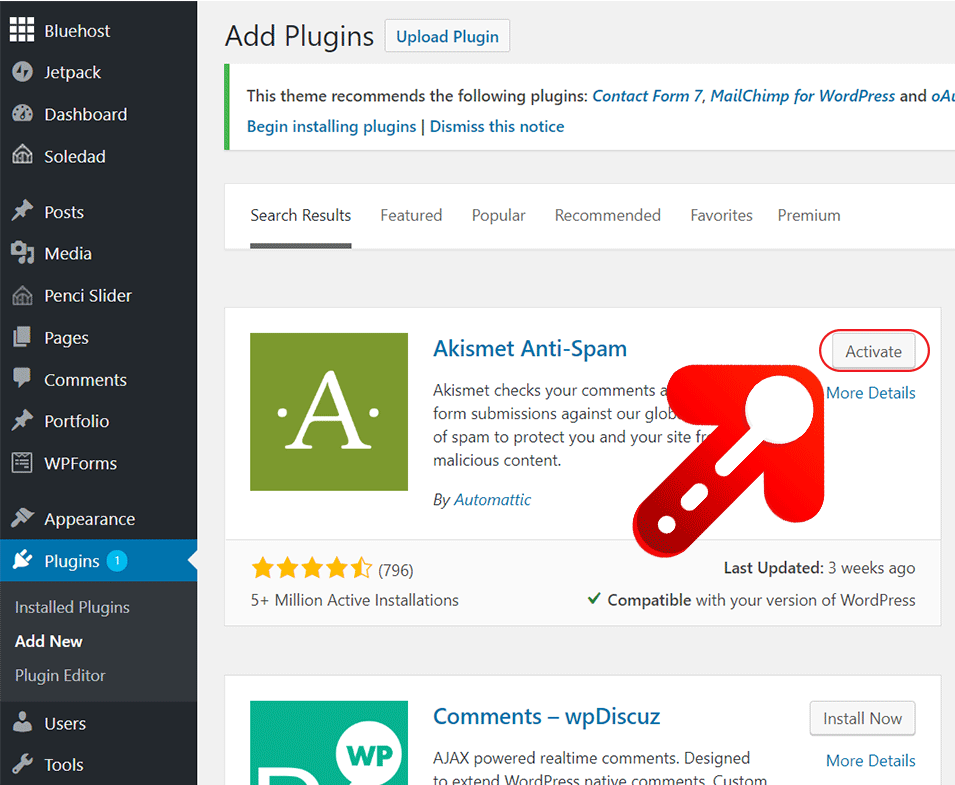Open the WPForms menu label
This screenshot has height=785, width=955.
tap(80, 463)
